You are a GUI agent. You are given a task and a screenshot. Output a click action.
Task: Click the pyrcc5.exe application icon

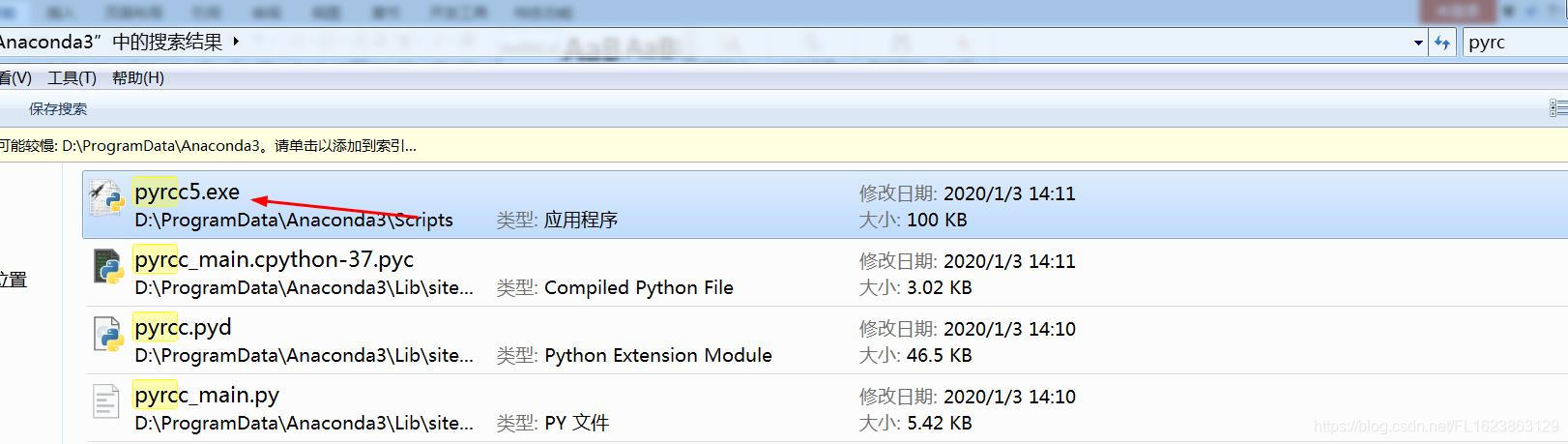(x=107, y=197)
